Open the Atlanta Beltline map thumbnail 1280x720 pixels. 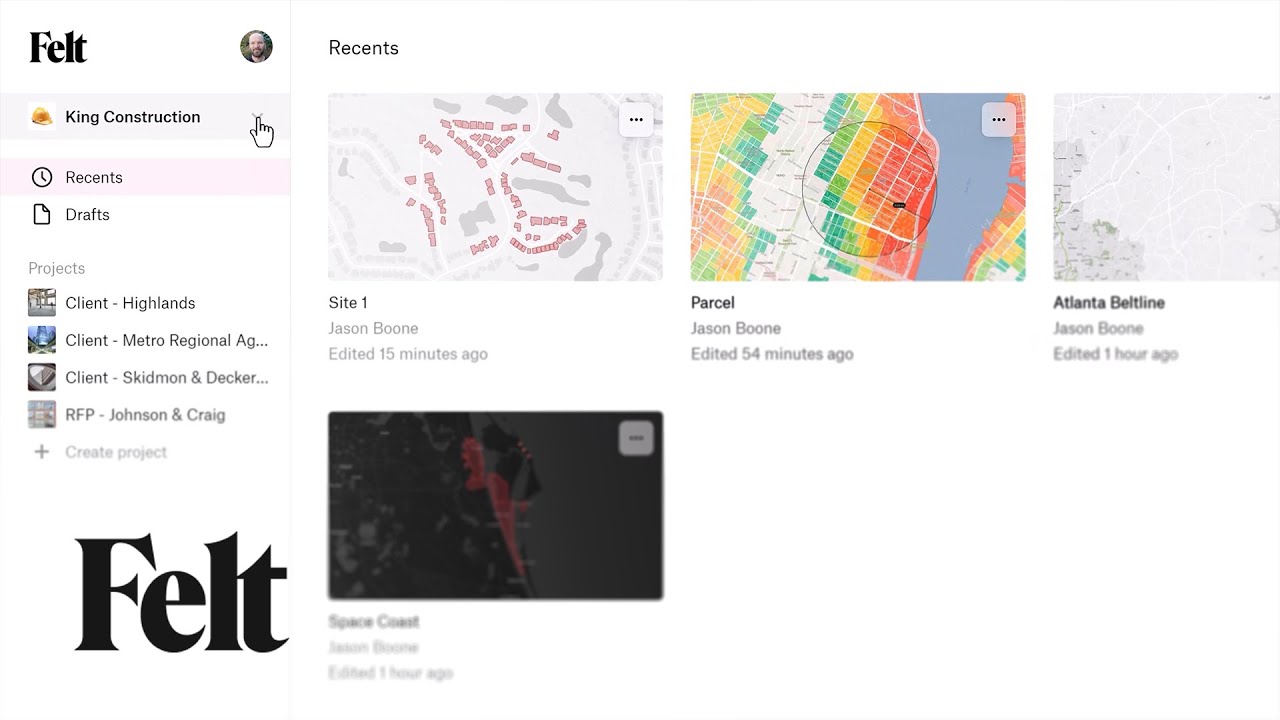point(1166,187)
